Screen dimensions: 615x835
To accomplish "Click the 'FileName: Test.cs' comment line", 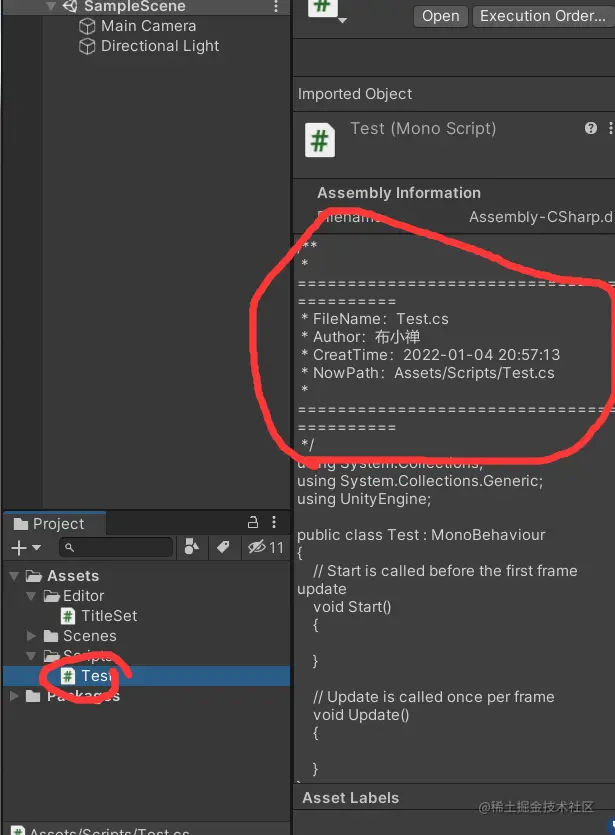I will click(374, 319).
